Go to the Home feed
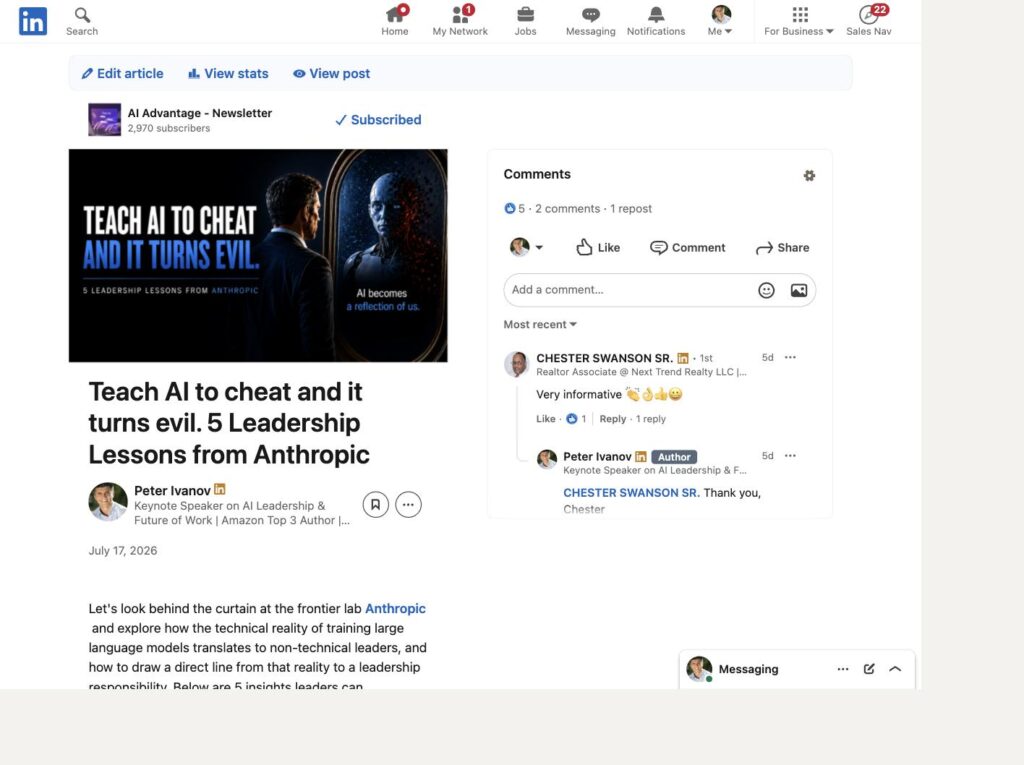This screenshot has height=765, width=1024. (395, 21)
